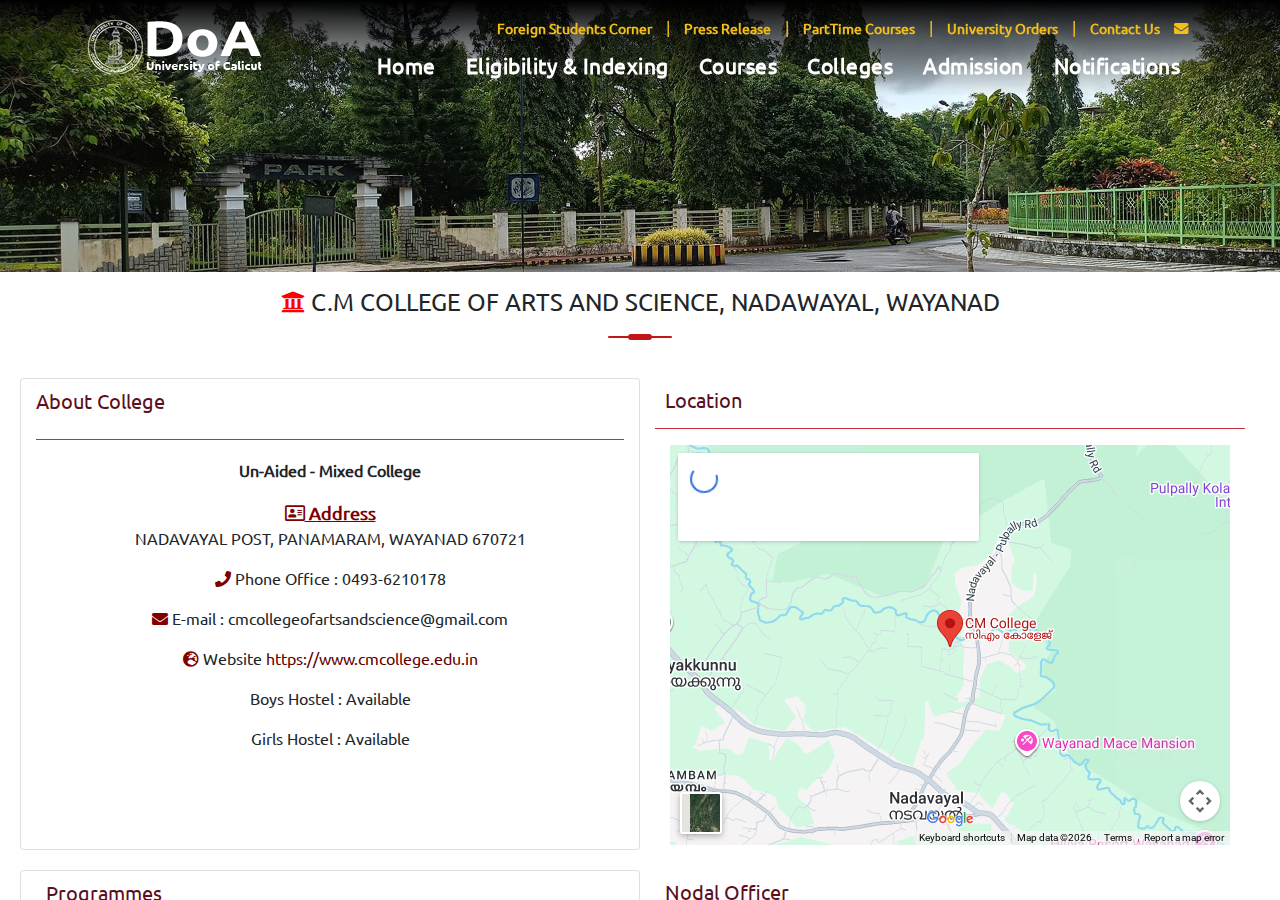The width and height of the screenshot is (1280, 900).
Task: Click Boys Hostel : Available text
Action: pyautogui.click(x=330, y=699)
